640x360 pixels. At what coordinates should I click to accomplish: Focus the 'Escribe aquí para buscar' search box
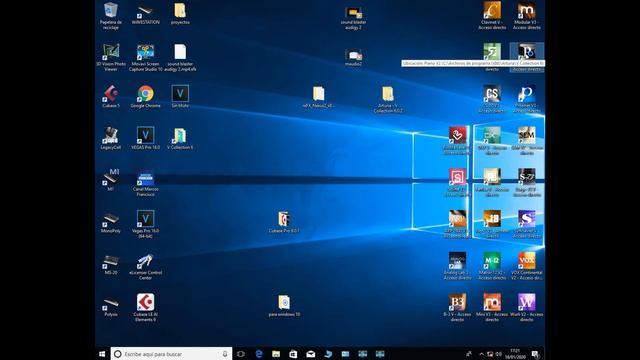click(171, 354)
